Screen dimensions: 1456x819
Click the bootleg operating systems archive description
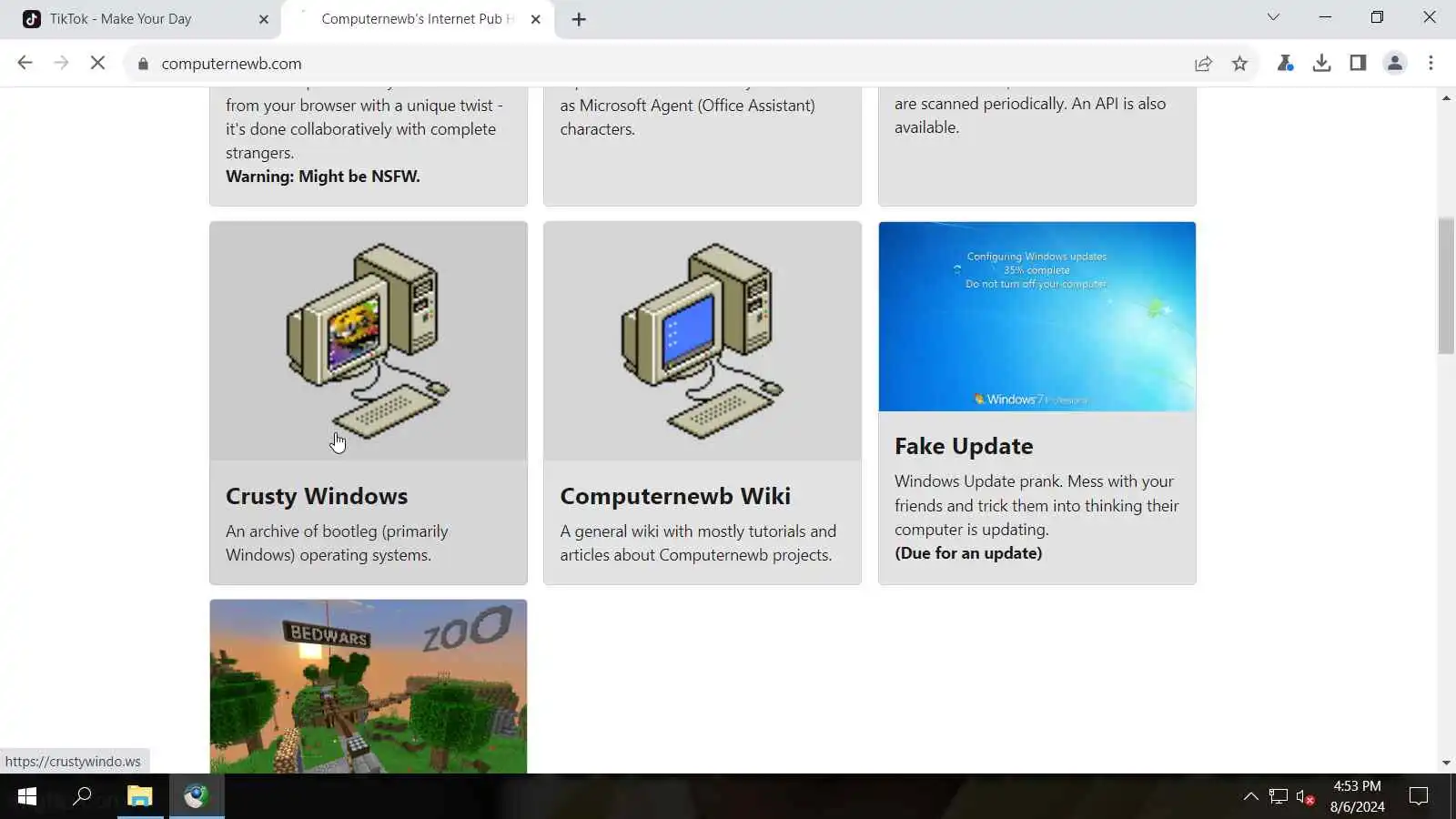click(x=338, y=543)
